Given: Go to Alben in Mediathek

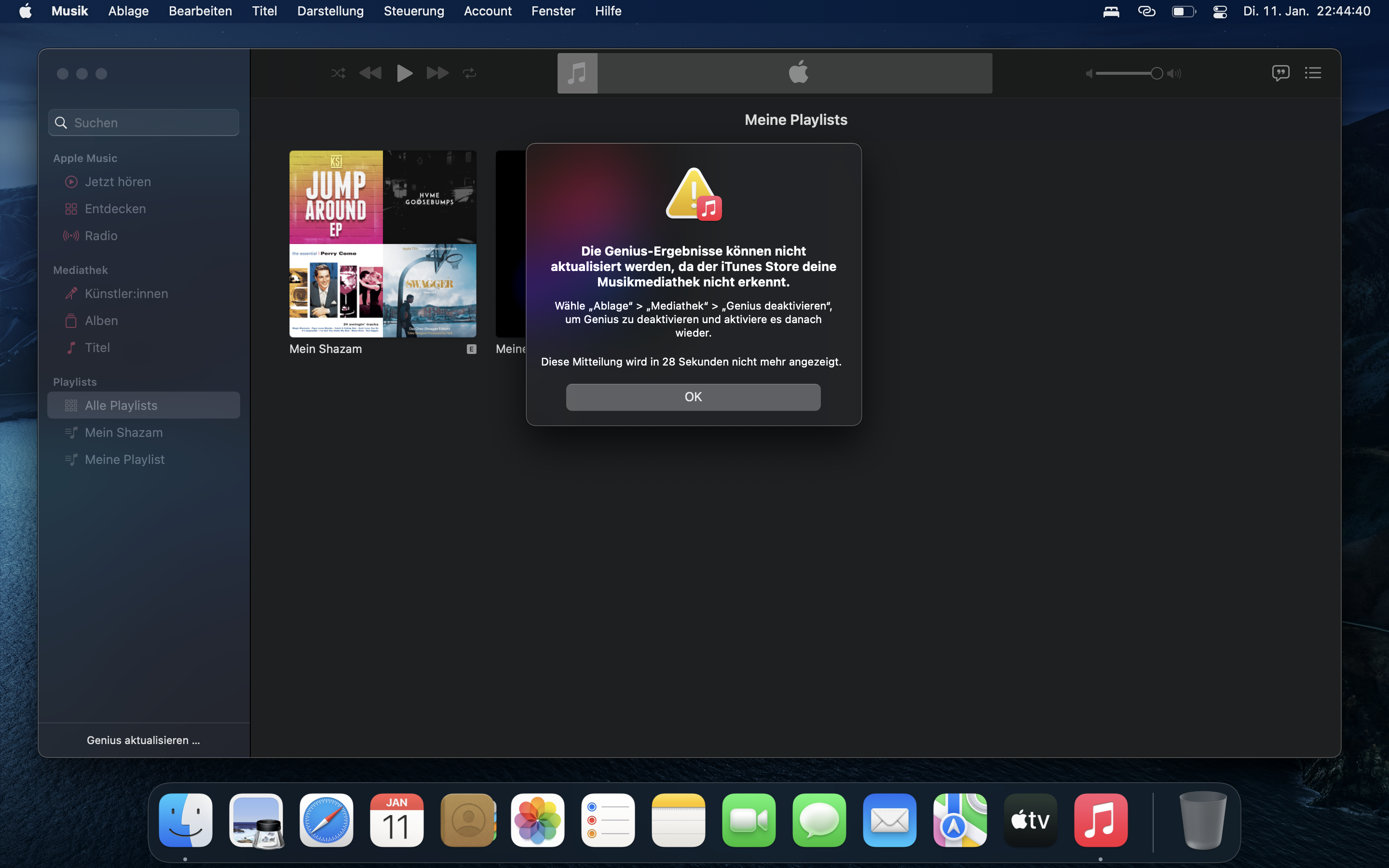Looking at the screenshot, I should 102,321.
